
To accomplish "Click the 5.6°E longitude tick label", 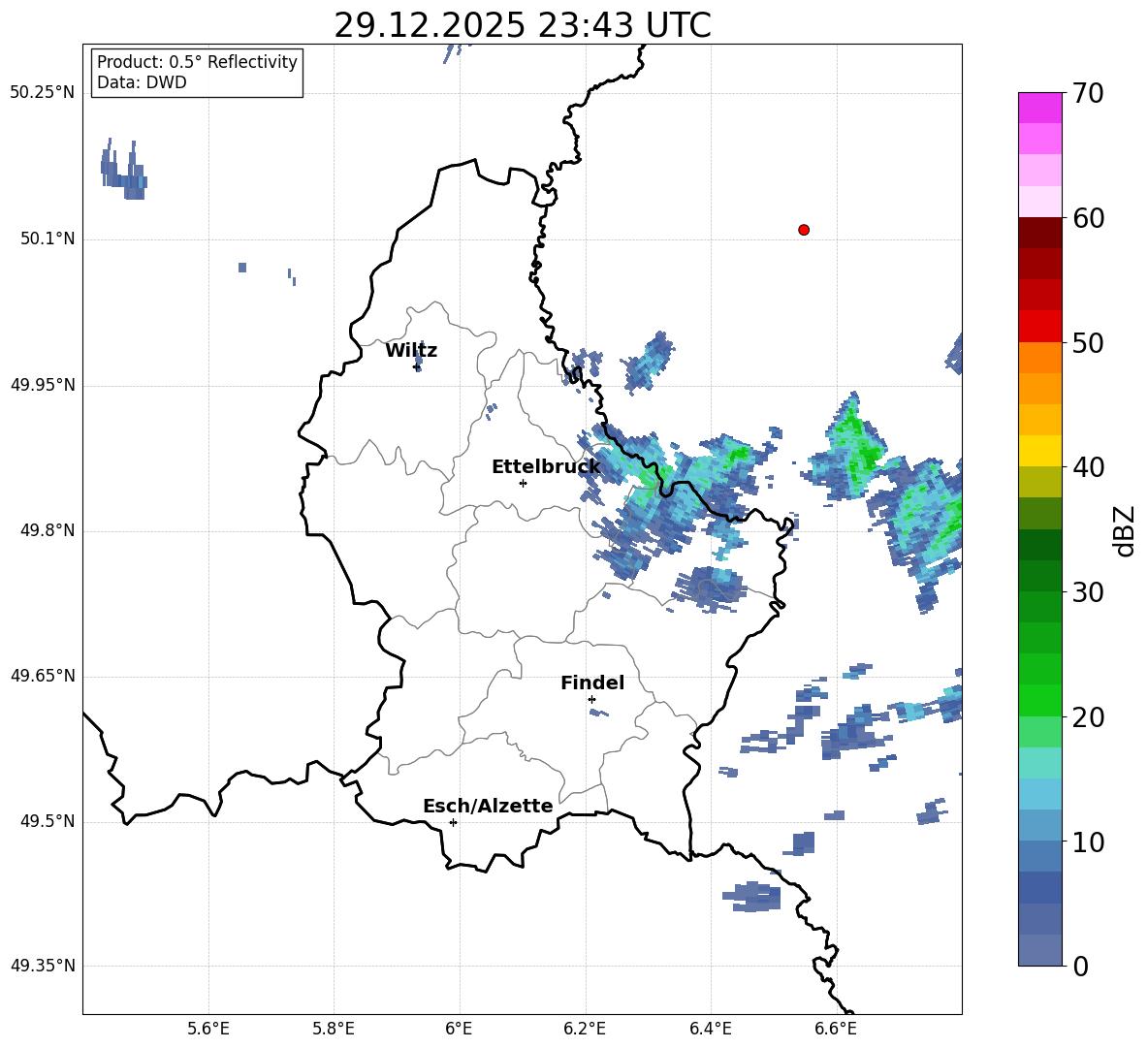I will coord(207,1029).
